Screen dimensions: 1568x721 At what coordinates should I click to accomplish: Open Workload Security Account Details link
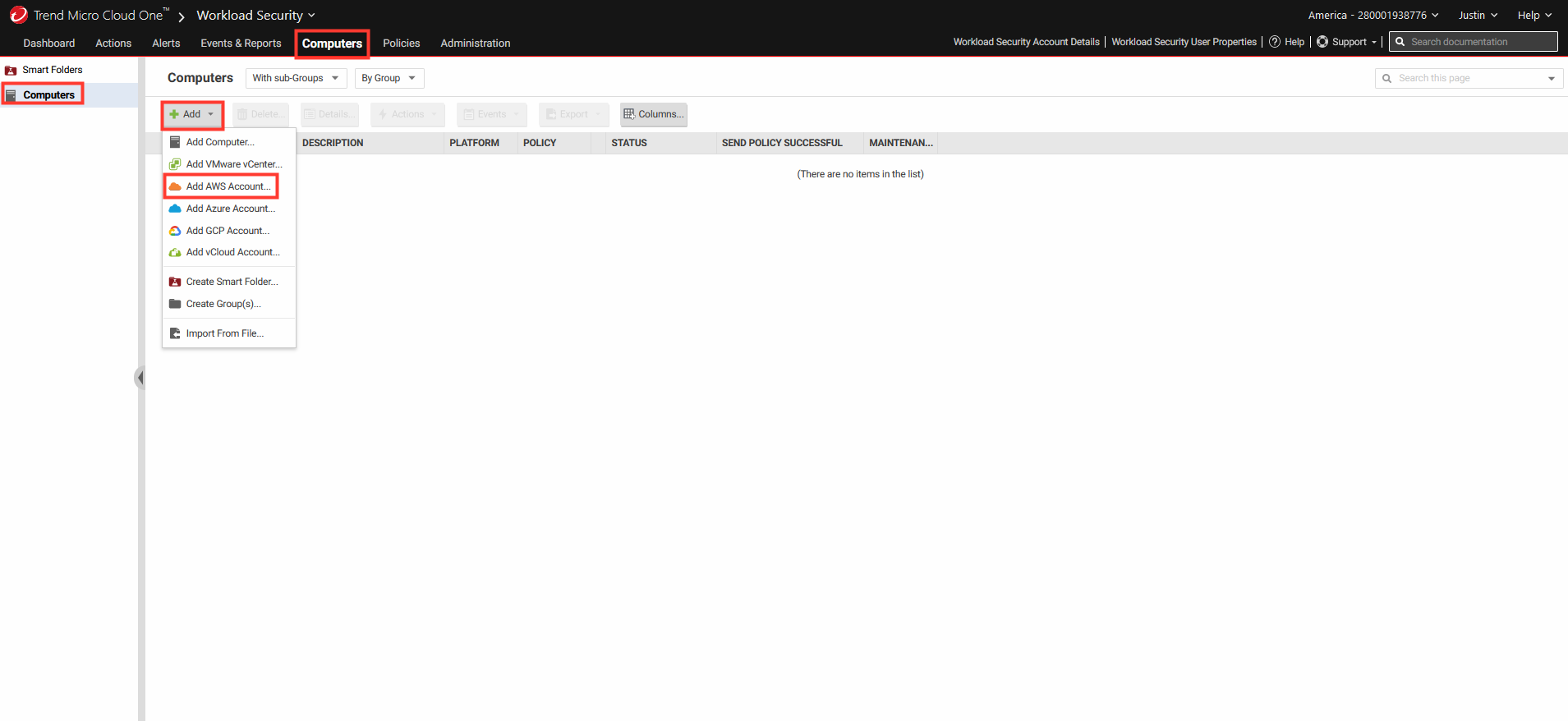(x=1026, y=42)
